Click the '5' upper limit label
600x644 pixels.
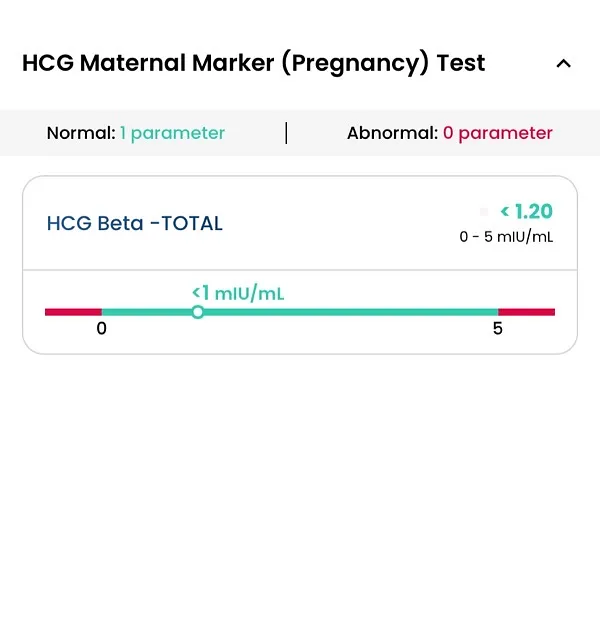498,329
